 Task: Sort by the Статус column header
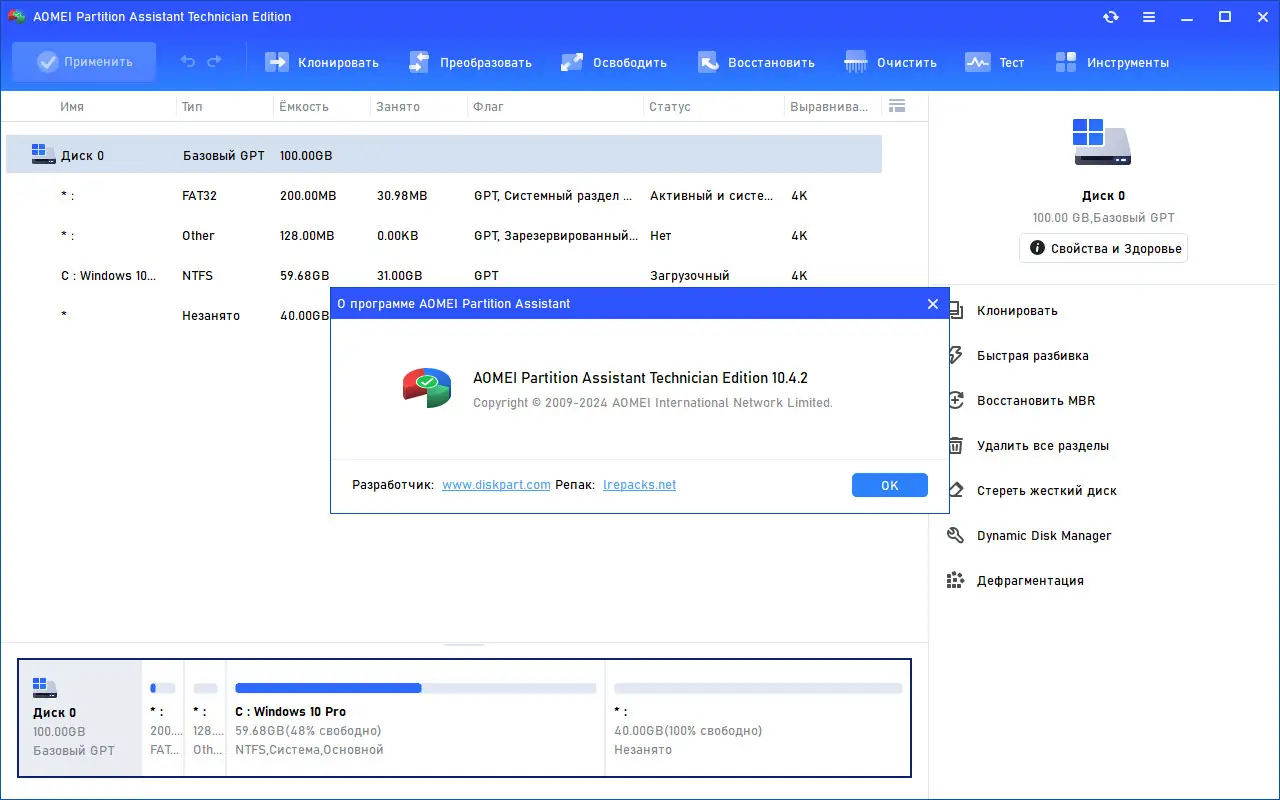pyautogui.click(x=670, y=107)
